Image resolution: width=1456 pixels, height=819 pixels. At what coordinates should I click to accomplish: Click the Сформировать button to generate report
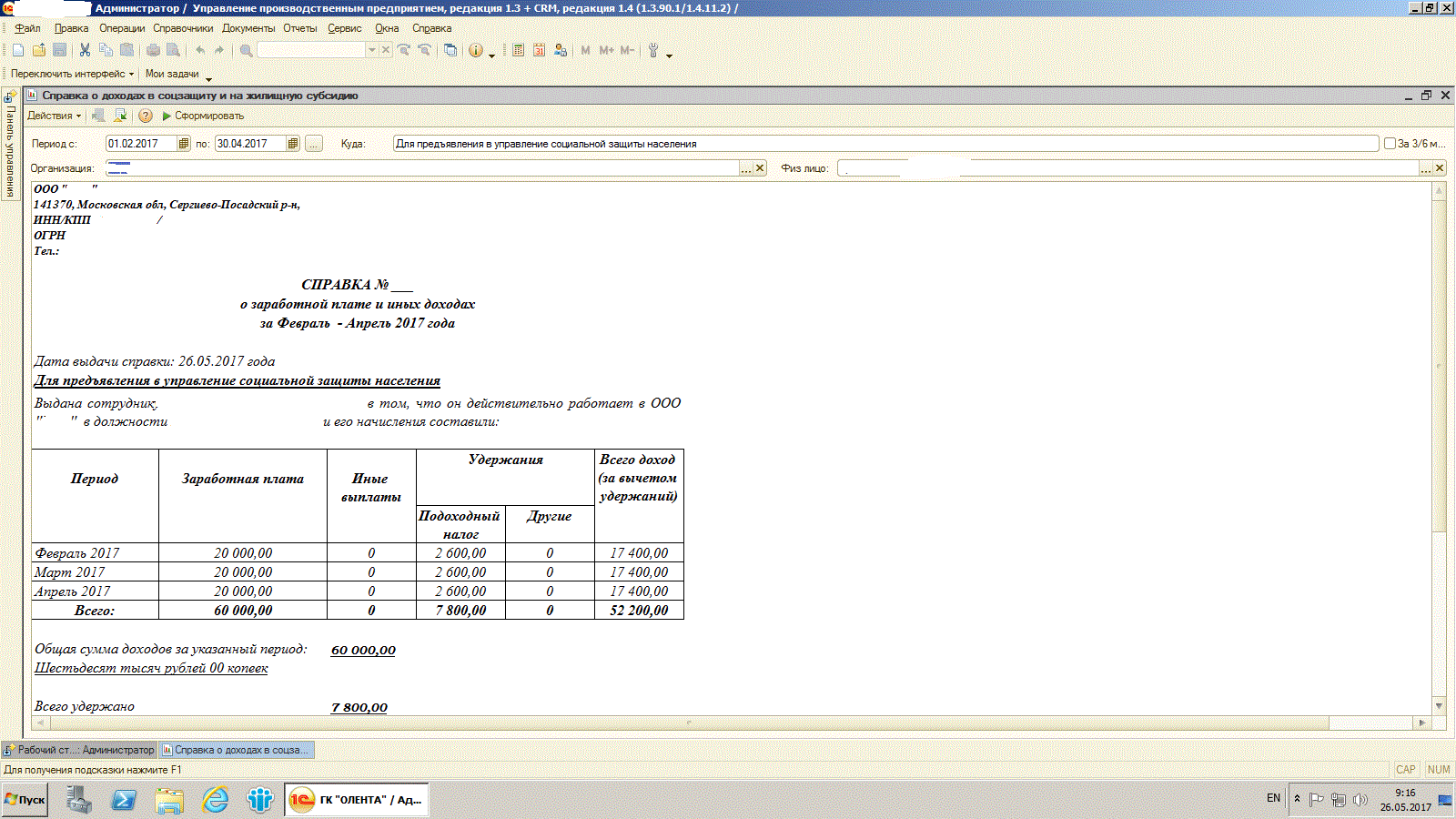(203, 116)
